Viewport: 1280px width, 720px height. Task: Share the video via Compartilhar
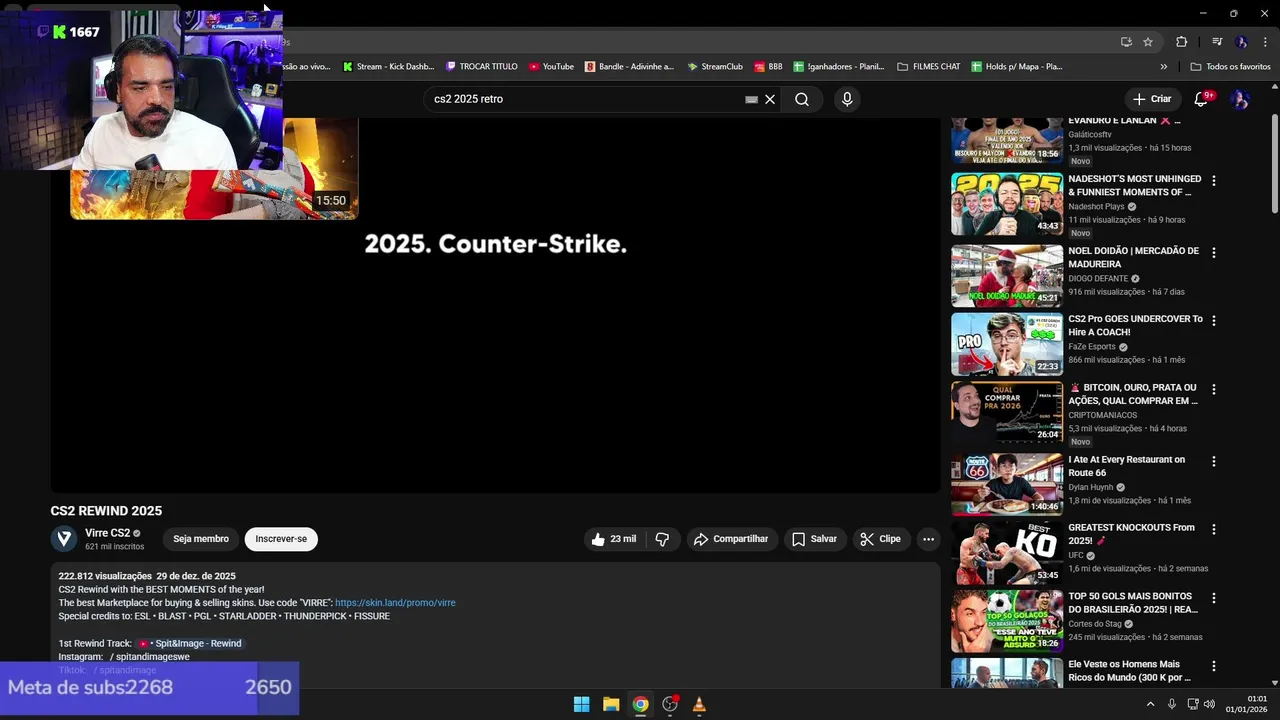point(731,539)
